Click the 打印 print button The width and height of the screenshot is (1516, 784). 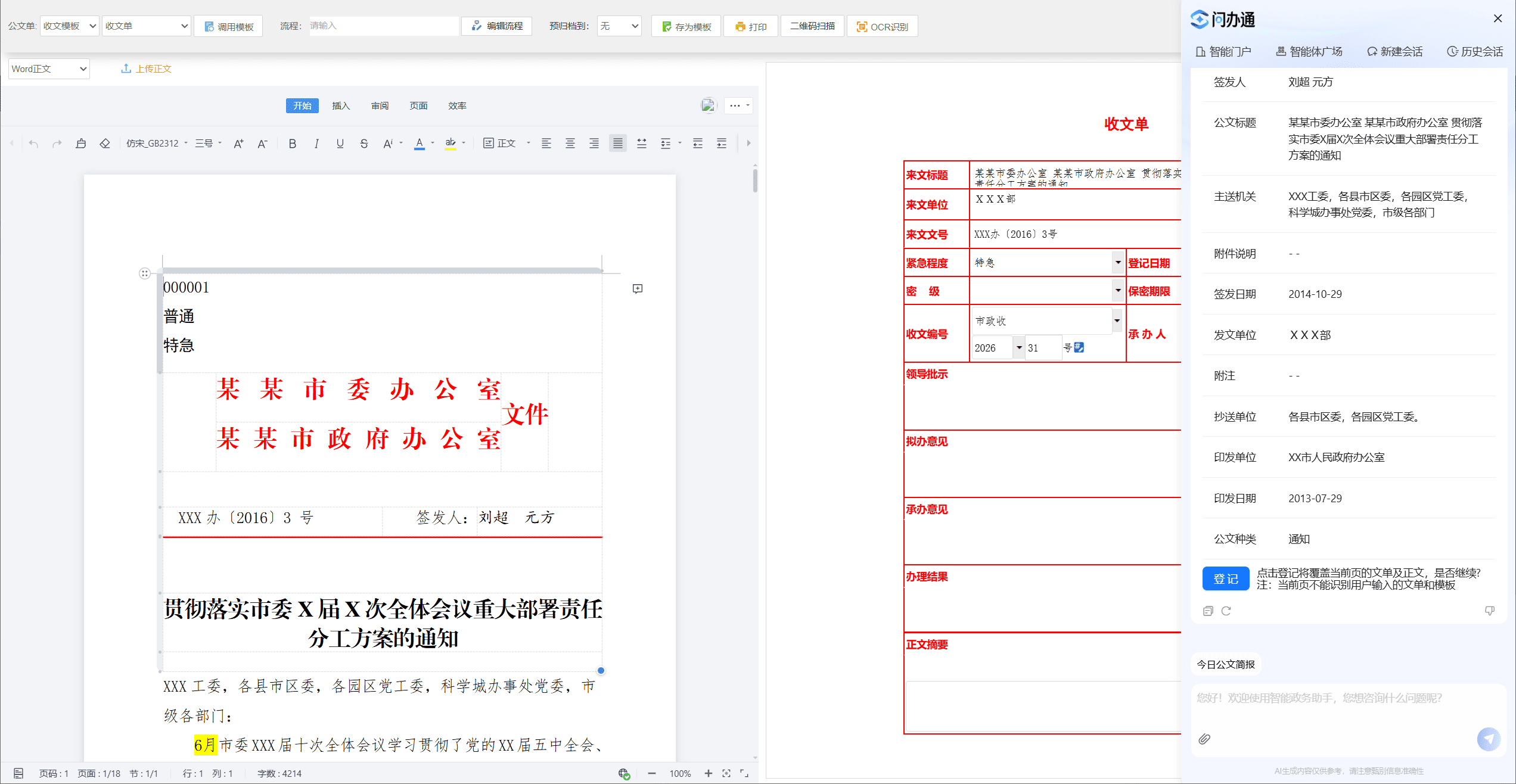click(751, 26)
